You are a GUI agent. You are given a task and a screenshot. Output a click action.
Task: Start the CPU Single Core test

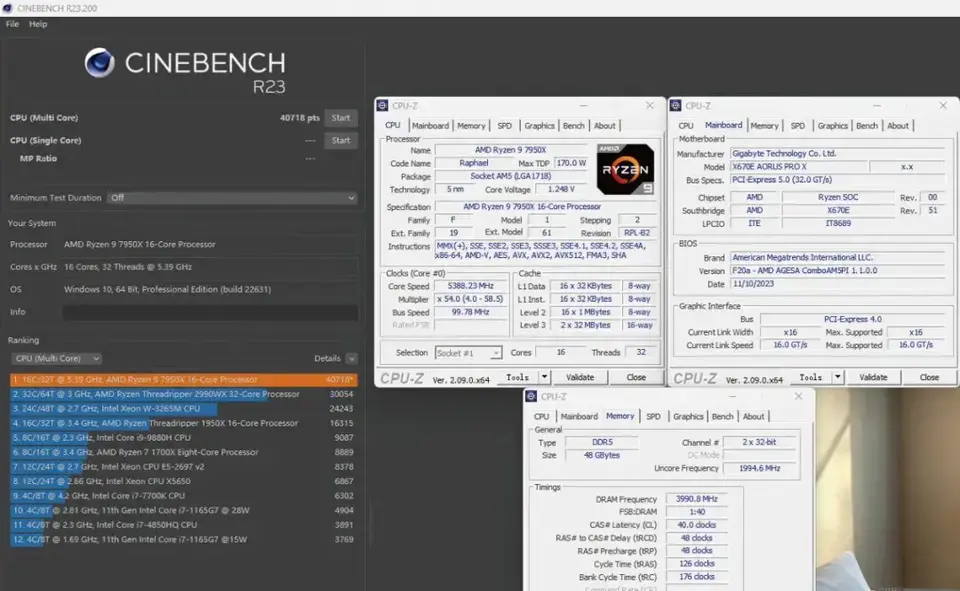tap(341, 140)
